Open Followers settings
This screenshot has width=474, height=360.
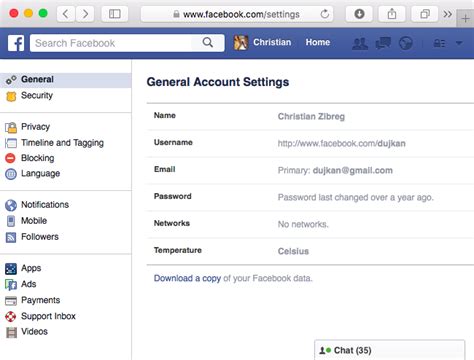40,237
